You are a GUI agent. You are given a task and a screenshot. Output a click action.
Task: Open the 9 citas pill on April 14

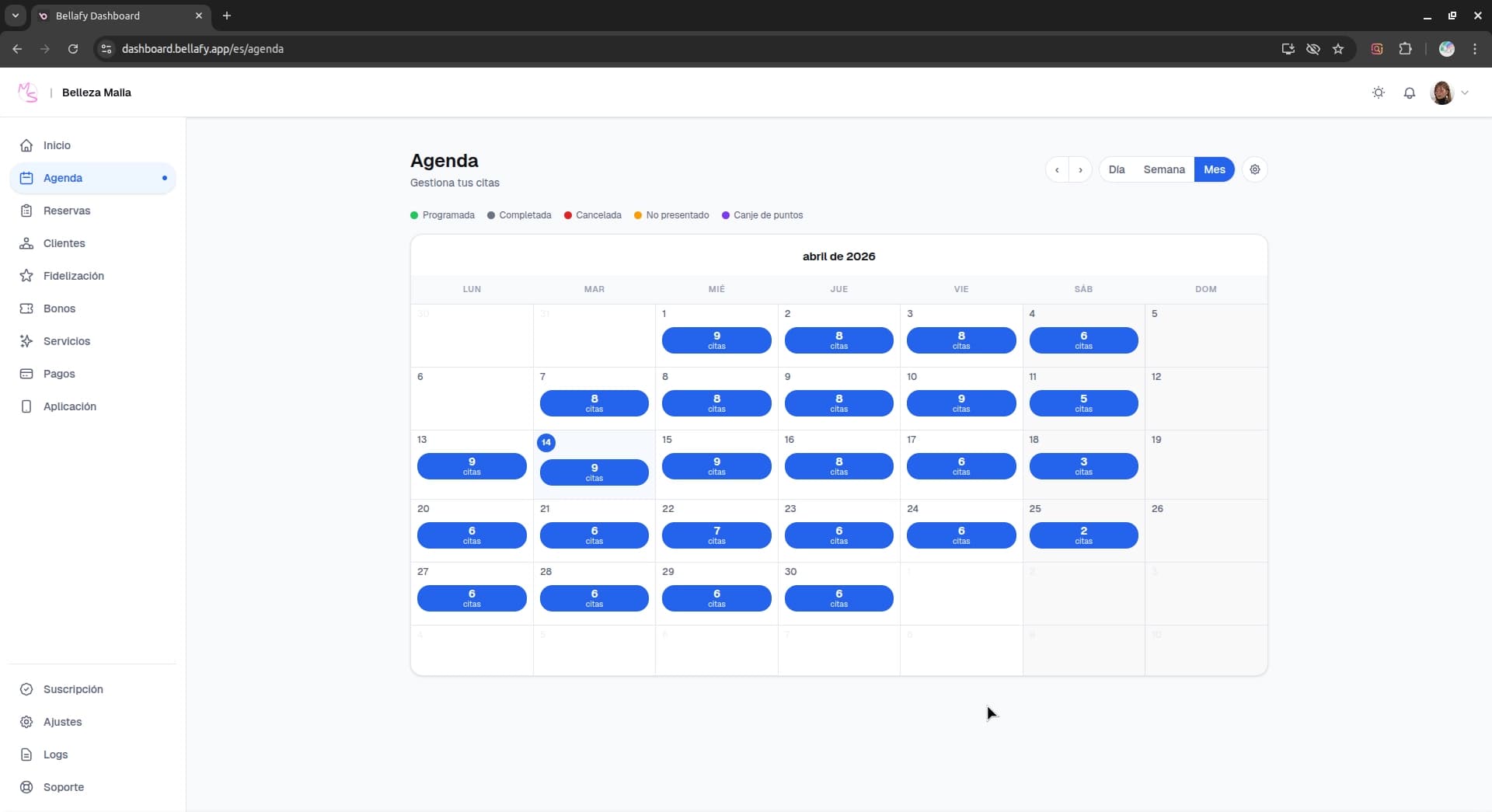[x=594, y=472]
